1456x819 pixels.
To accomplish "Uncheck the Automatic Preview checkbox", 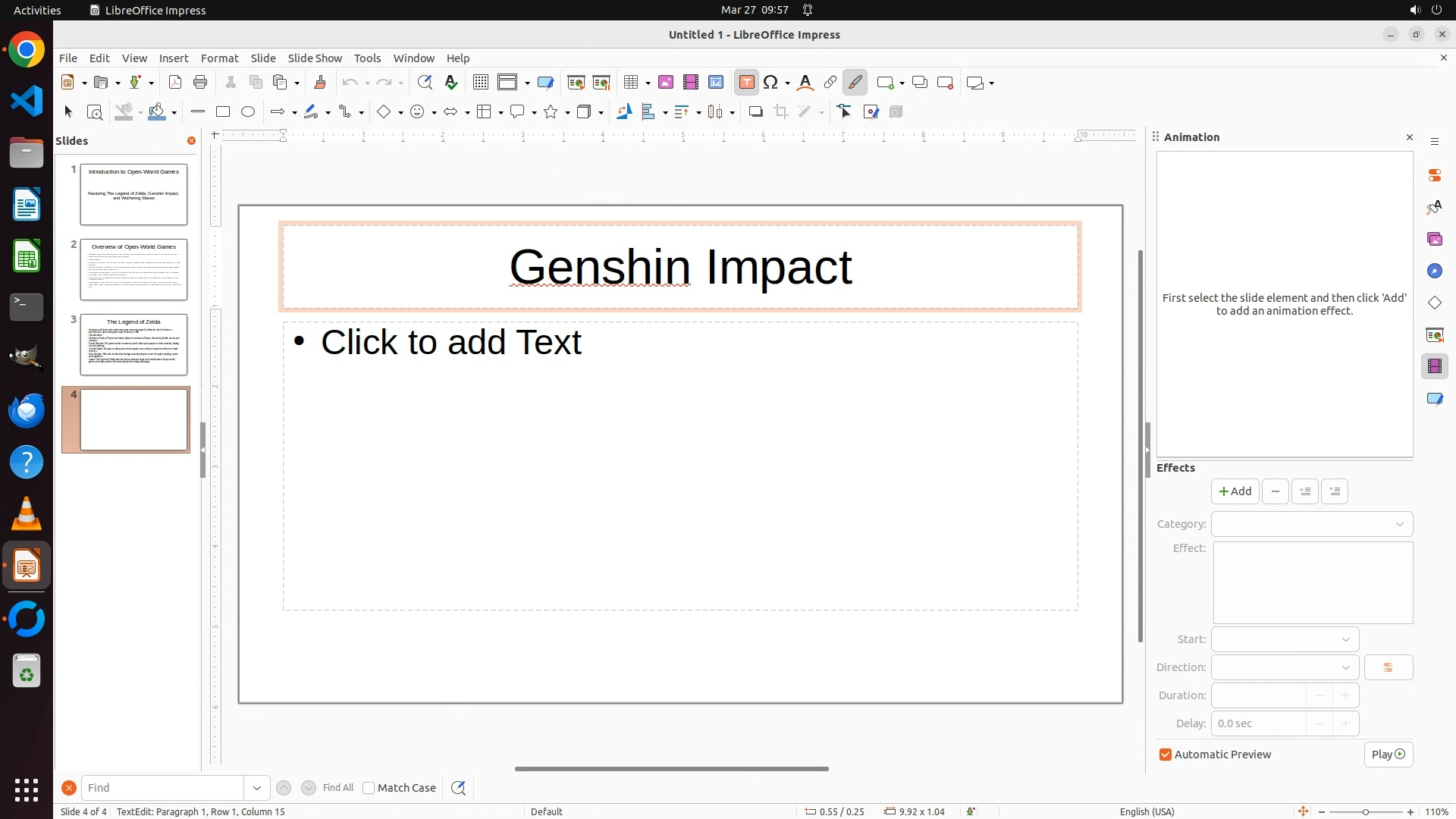I will tap(1166, 755).
